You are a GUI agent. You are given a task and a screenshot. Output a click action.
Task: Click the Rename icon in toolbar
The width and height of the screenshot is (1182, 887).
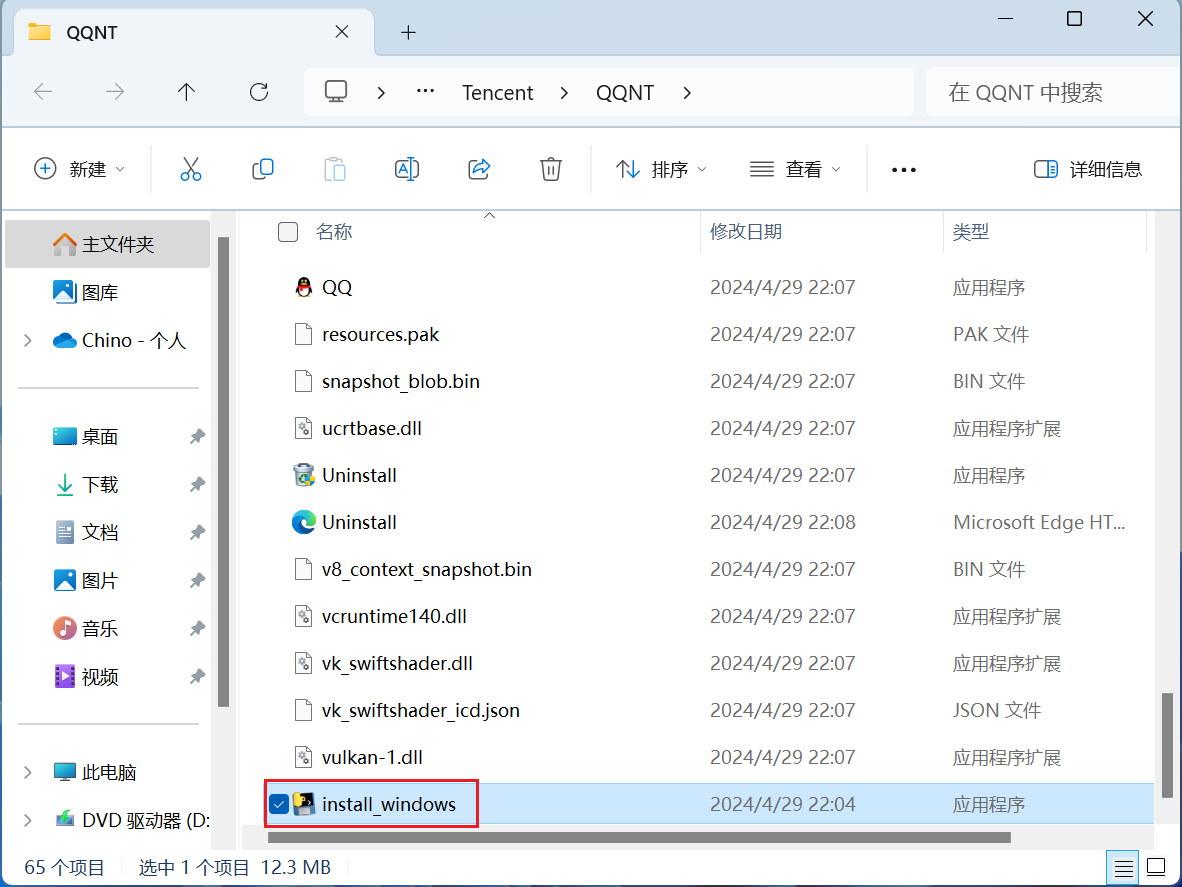coord(407,169)
